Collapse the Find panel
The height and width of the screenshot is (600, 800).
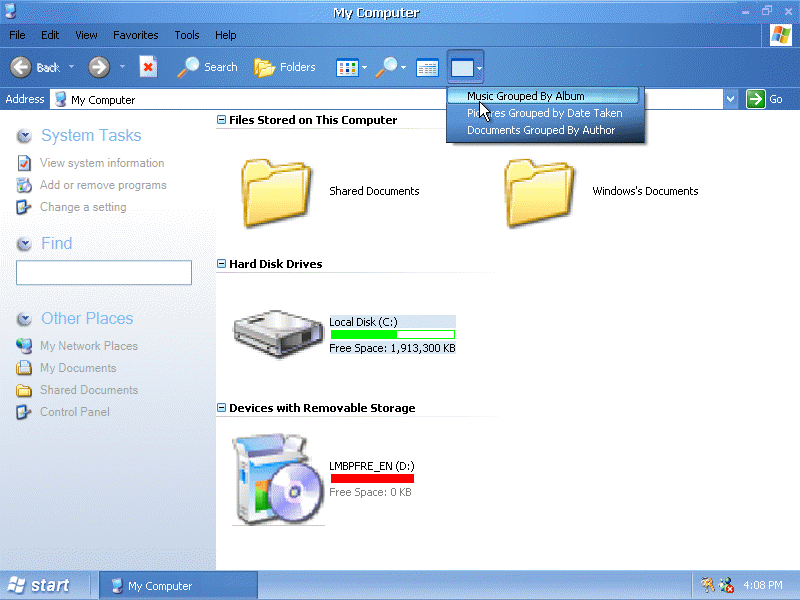click(24, 244)
